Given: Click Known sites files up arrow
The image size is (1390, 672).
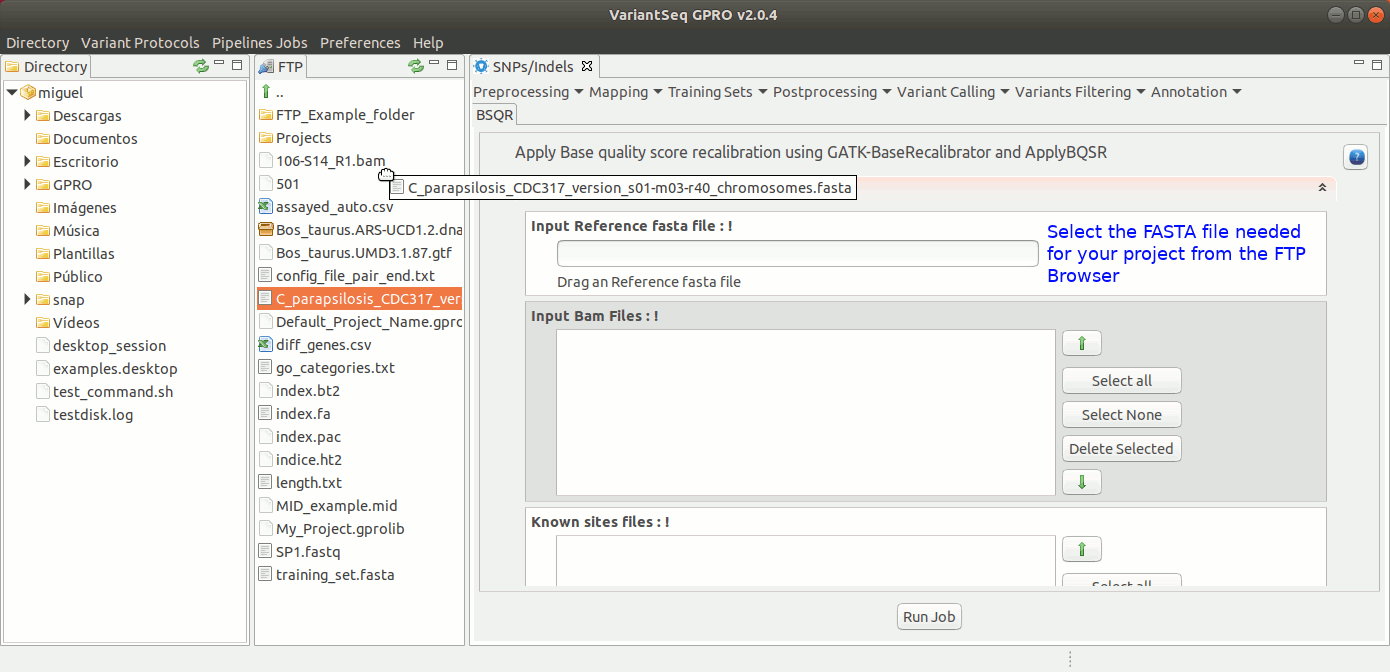Looking at the screenshot, I should (x=1081, y=549).
